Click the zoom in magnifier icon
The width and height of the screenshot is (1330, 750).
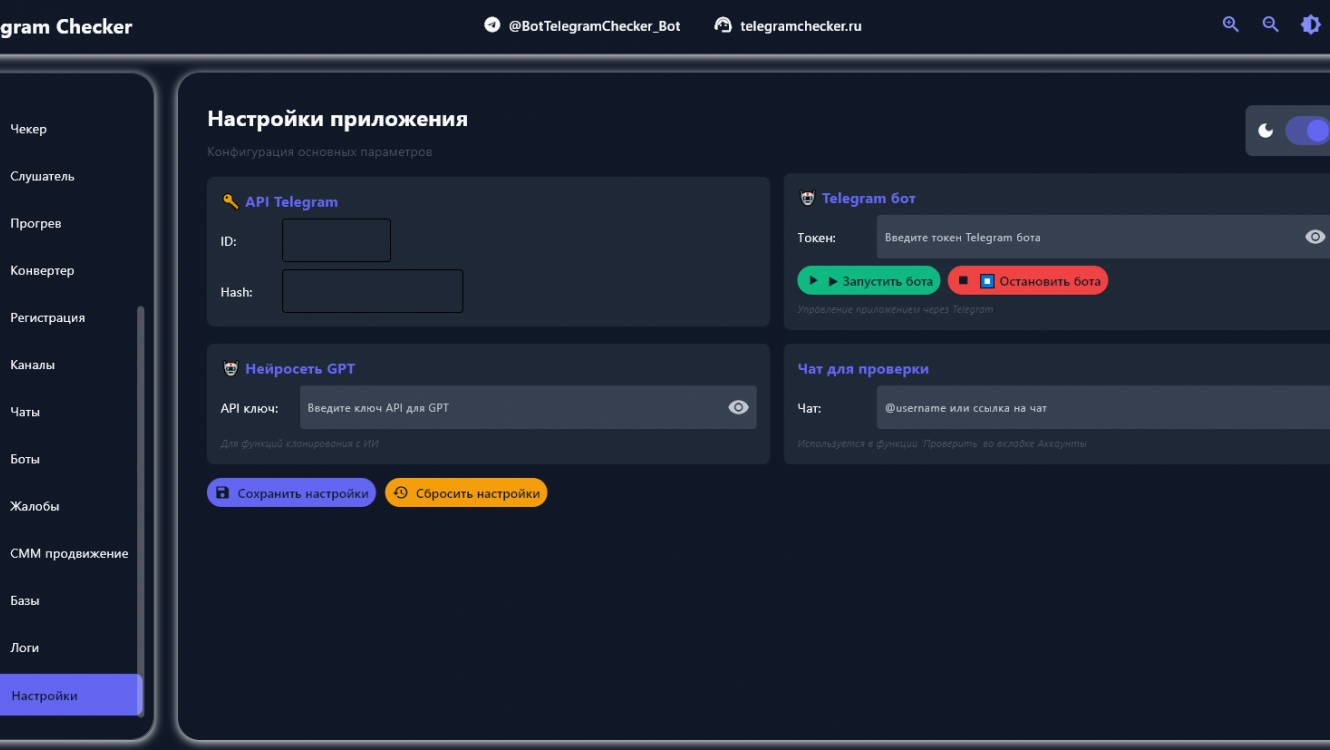tap(1230, 25)
